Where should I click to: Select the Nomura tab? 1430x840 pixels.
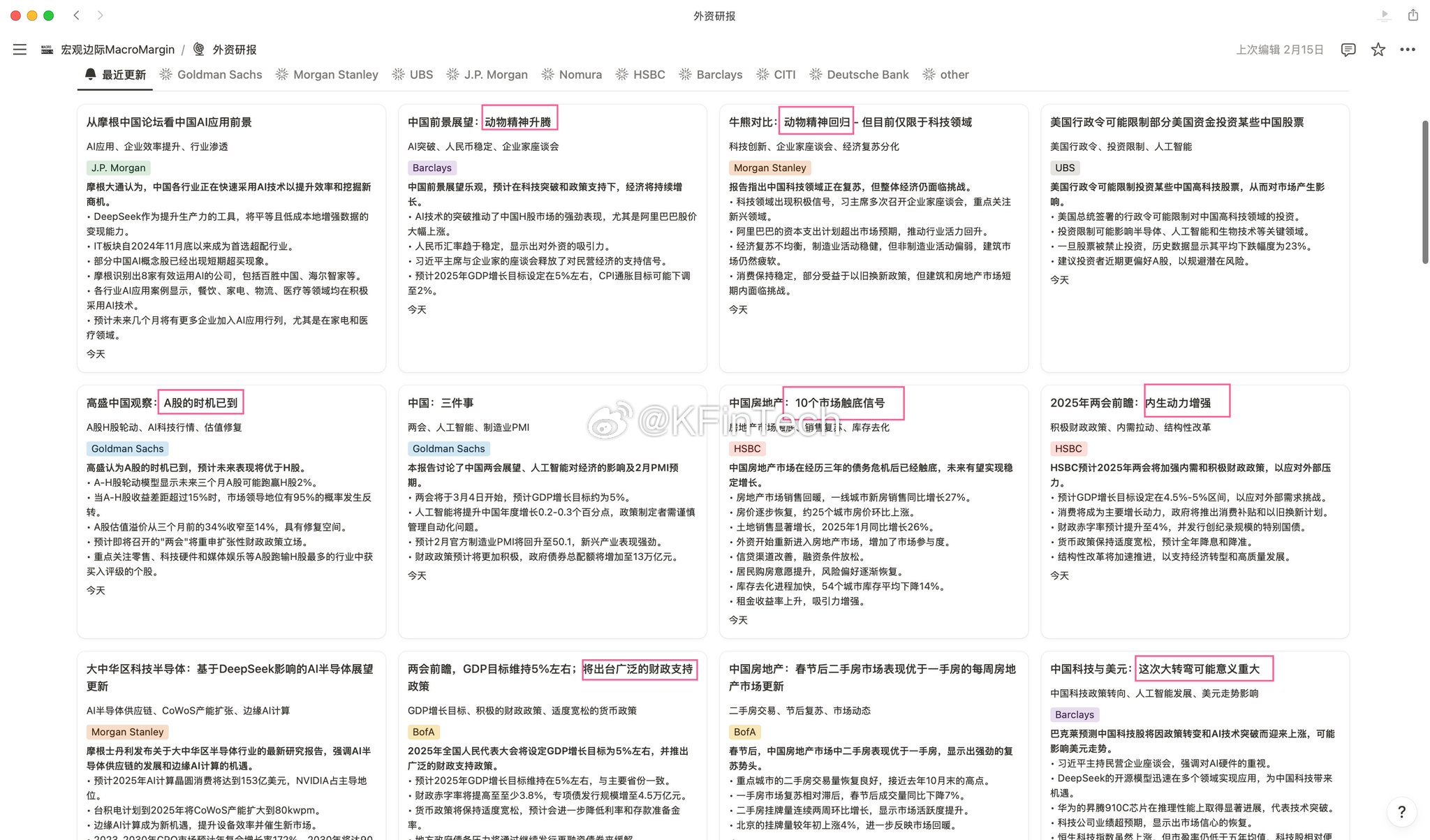point(572,75)
